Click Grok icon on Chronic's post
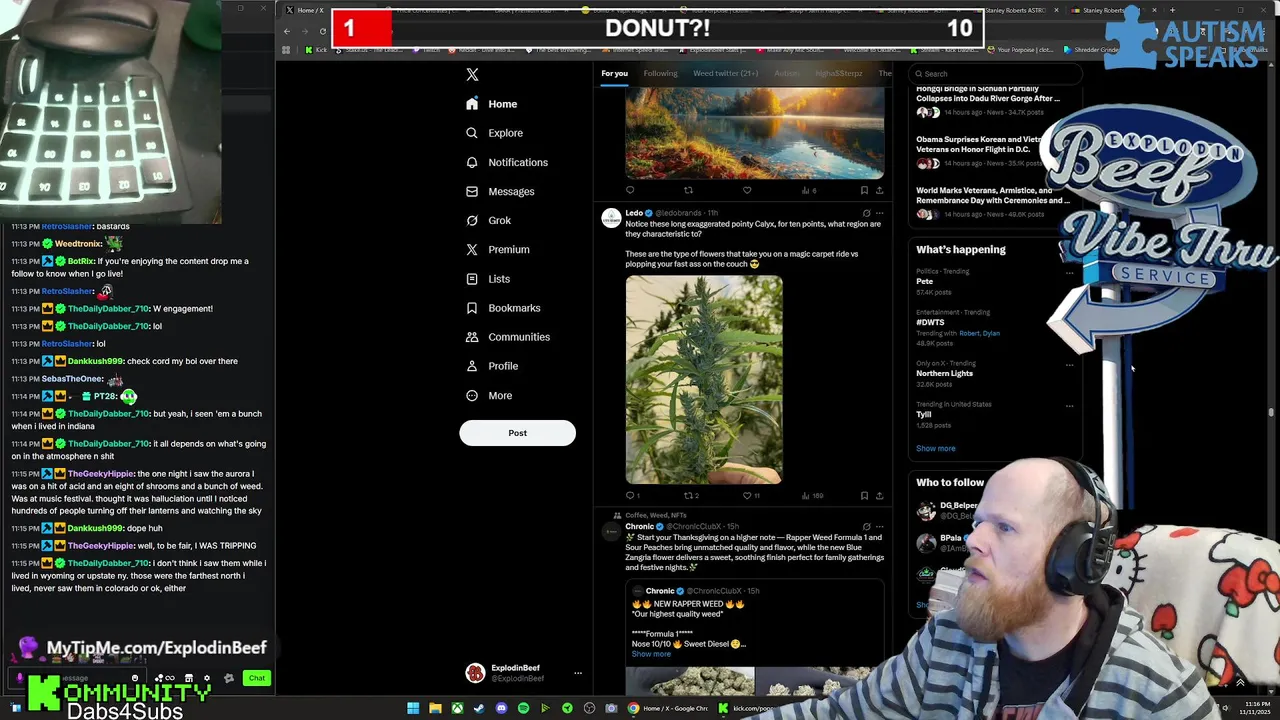 click(866, 526)
